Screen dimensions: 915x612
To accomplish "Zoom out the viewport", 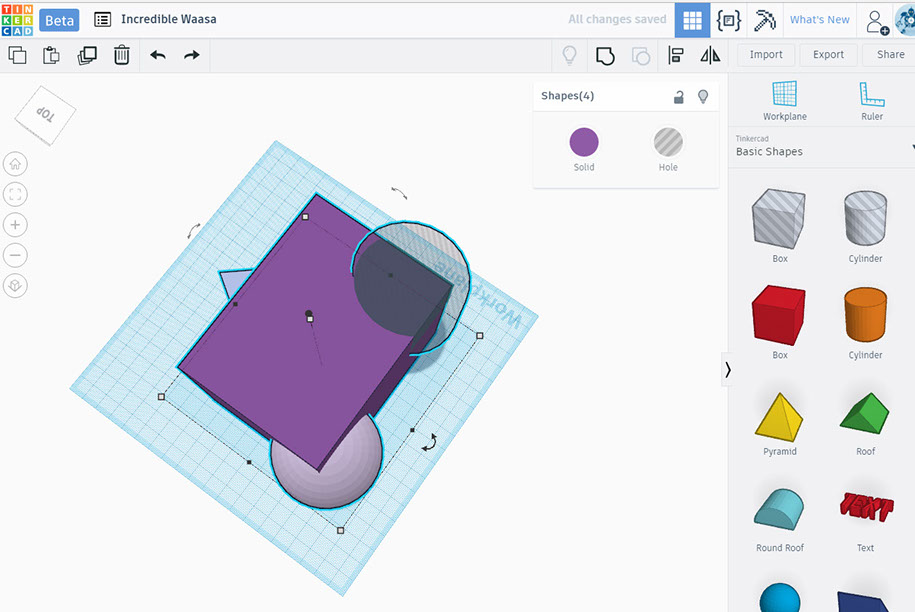I will pyautogui.click(x=15, y=255).
